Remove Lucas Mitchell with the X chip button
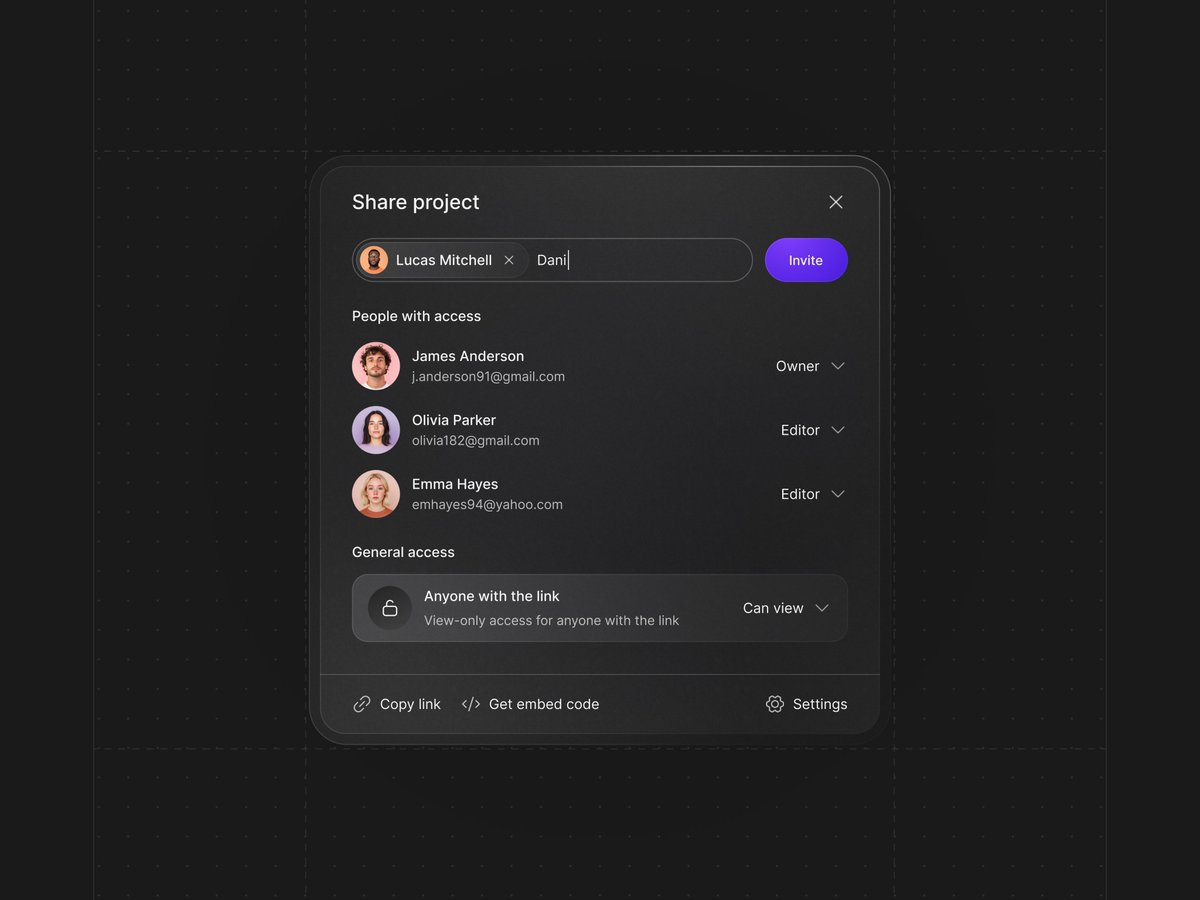This screenshot has width=1200, height=900. [509, 259]
